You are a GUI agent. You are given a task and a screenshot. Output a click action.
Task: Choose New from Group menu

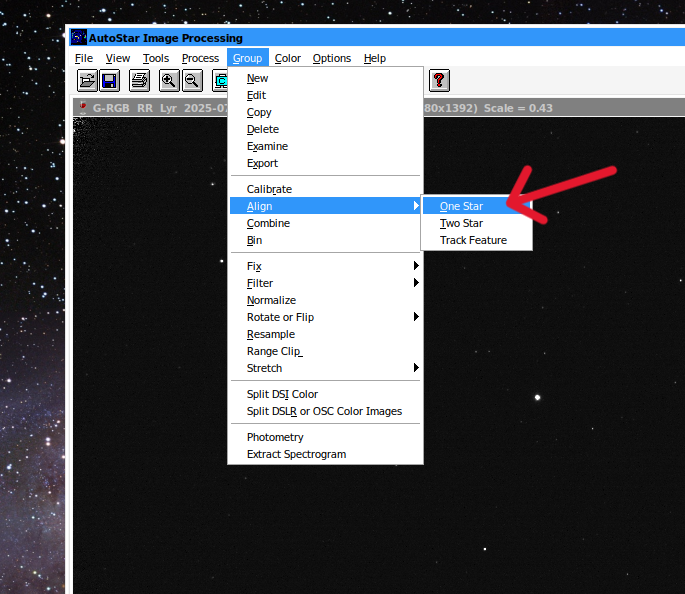(x=325, y=78)
